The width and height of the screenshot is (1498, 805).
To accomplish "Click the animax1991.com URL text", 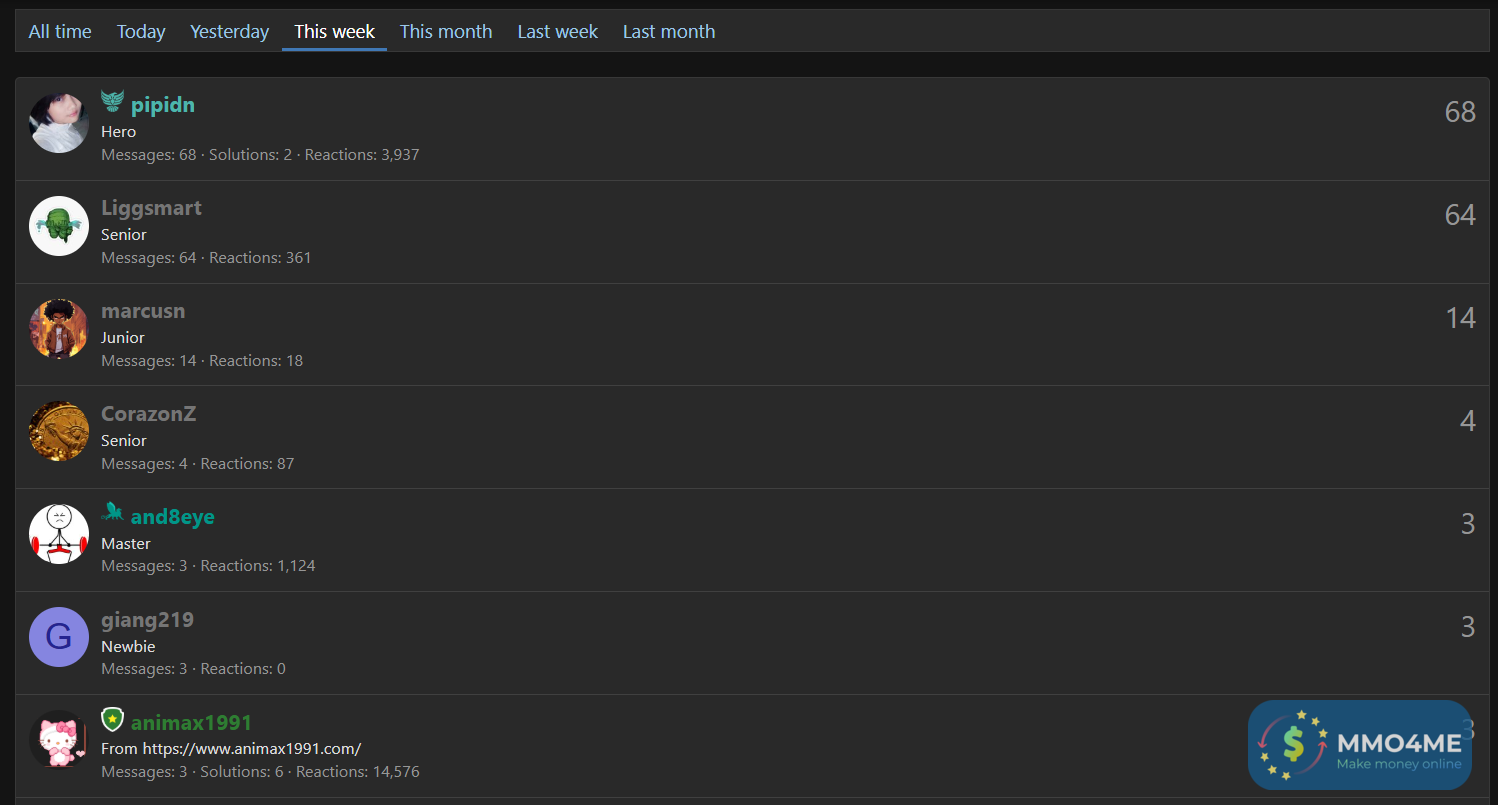I will [252, 749].
